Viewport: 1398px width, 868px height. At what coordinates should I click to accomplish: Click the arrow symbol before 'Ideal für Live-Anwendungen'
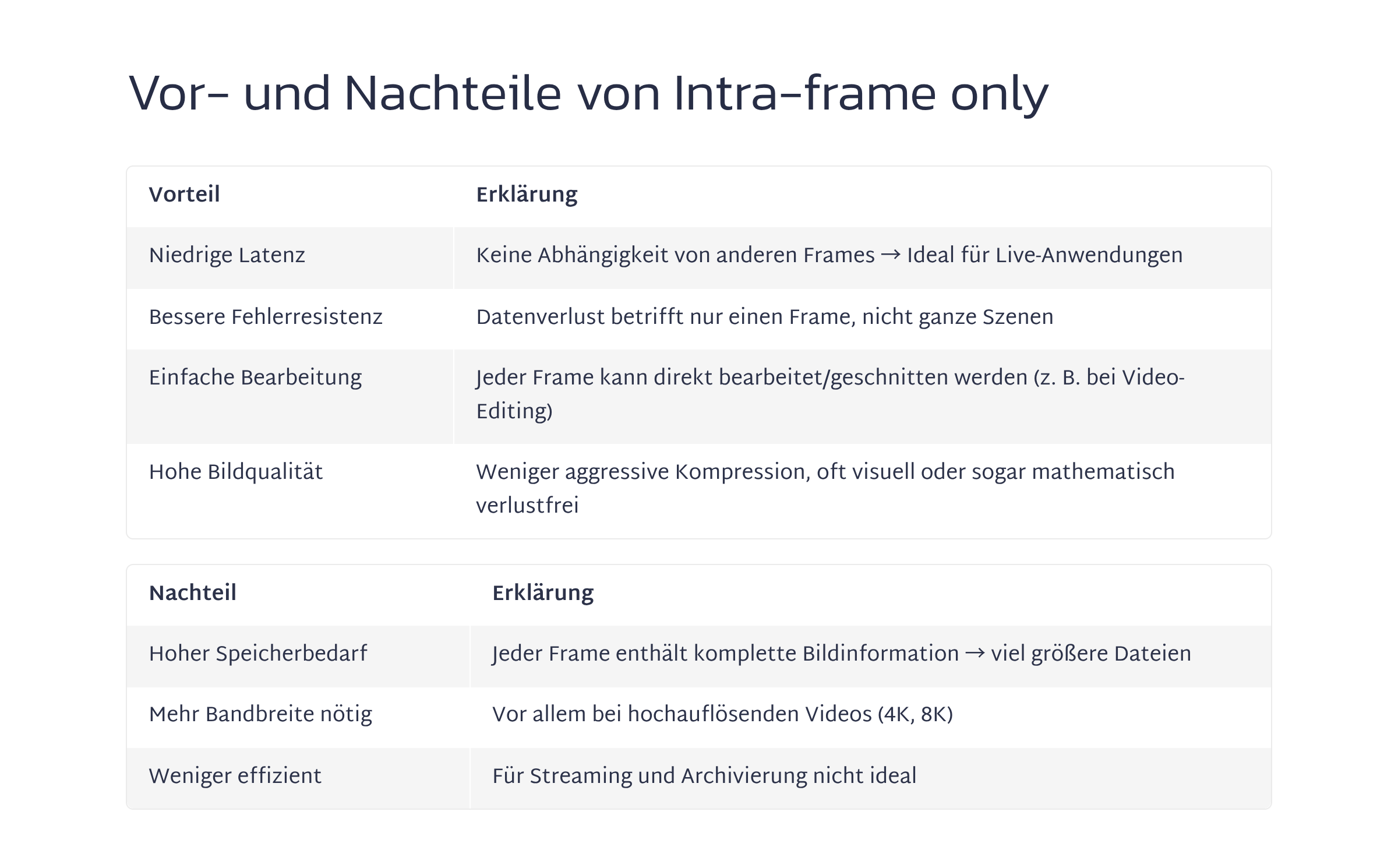891,255
